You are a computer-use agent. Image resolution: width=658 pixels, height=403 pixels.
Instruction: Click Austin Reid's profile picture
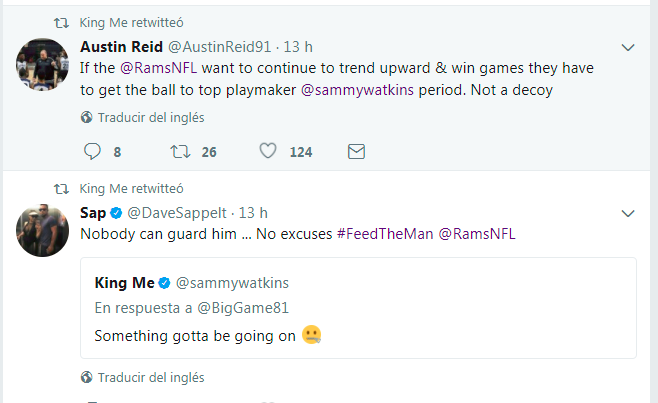point(42,65)
